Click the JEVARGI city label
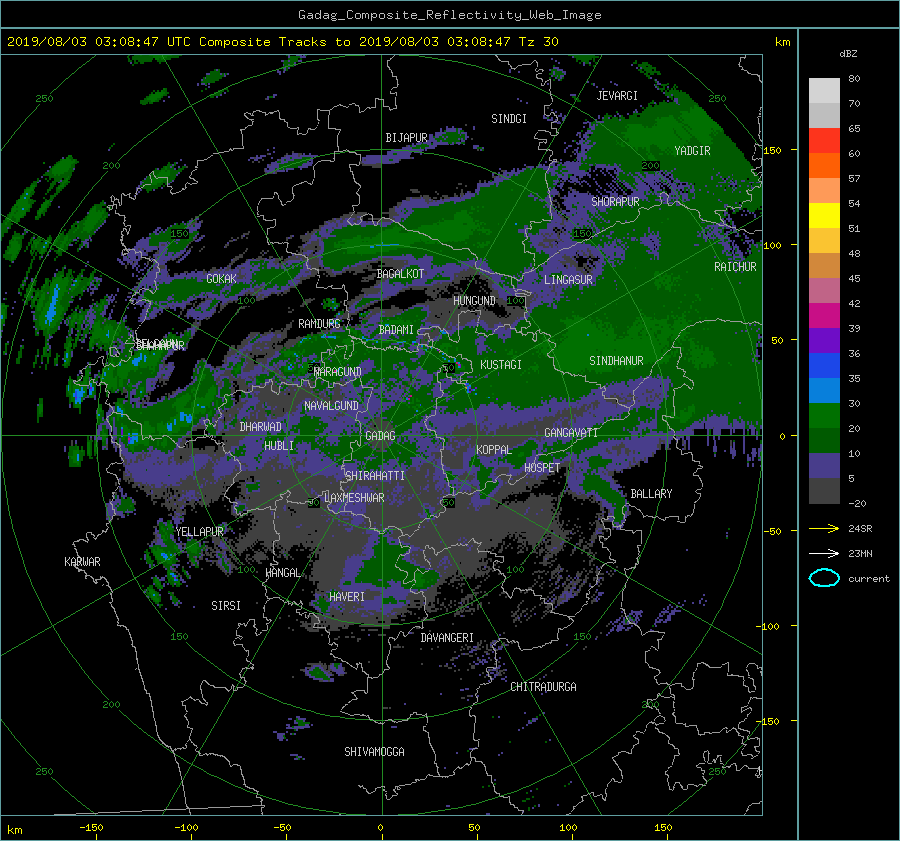Image resolution: width=900 pixels, height=841 pixels. click(x=617, y=96)
